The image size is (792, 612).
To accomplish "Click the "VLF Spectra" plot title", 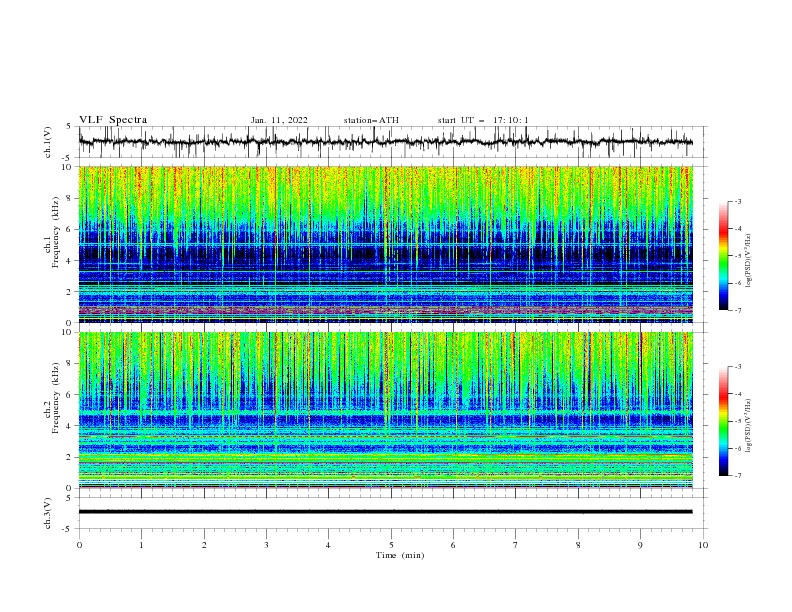I will pos(113,120).
